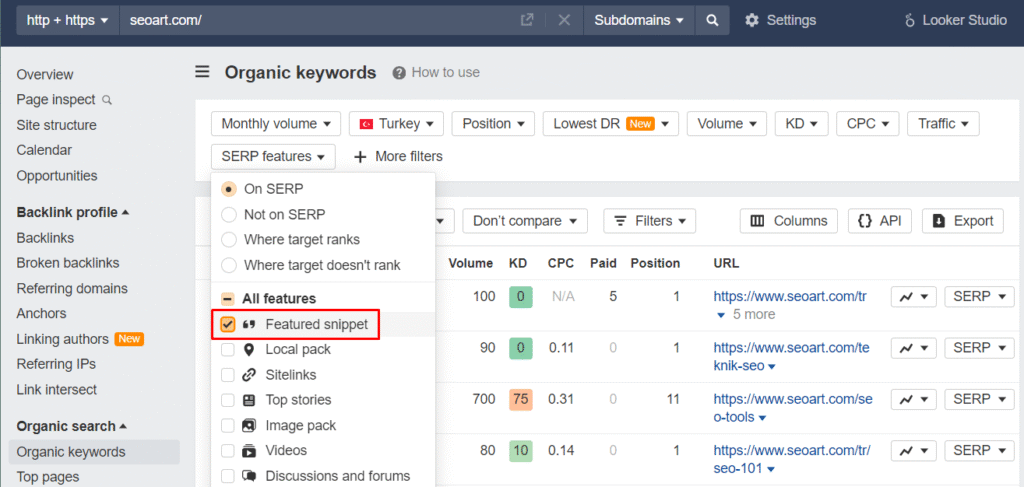Screen dimensions: 1024x487
Task: Open the SERP features filter dropdown
Action: point(274,157)
